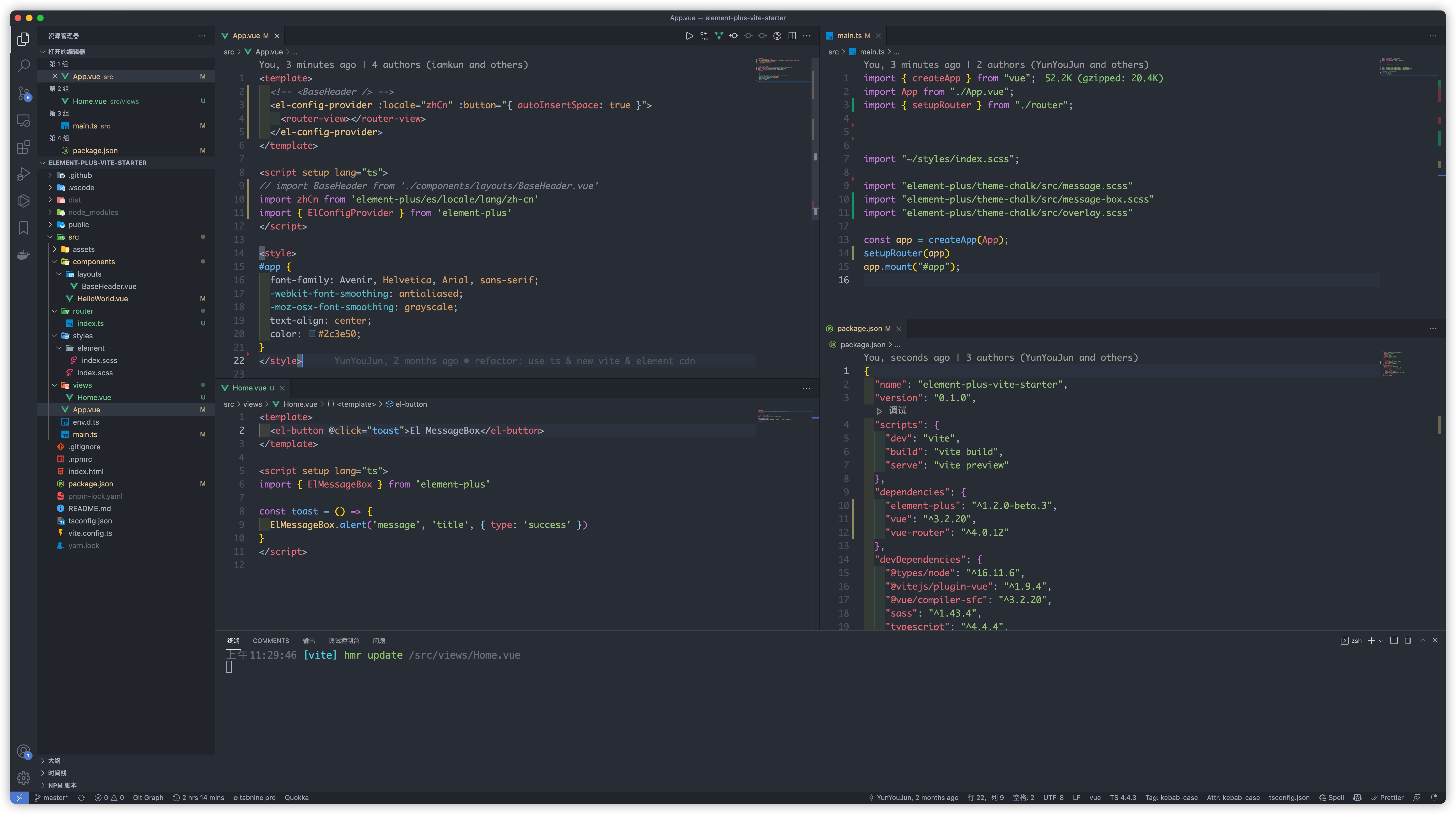
Task: Collapse the views folder in explorer
Action: [x=81, y=385]
